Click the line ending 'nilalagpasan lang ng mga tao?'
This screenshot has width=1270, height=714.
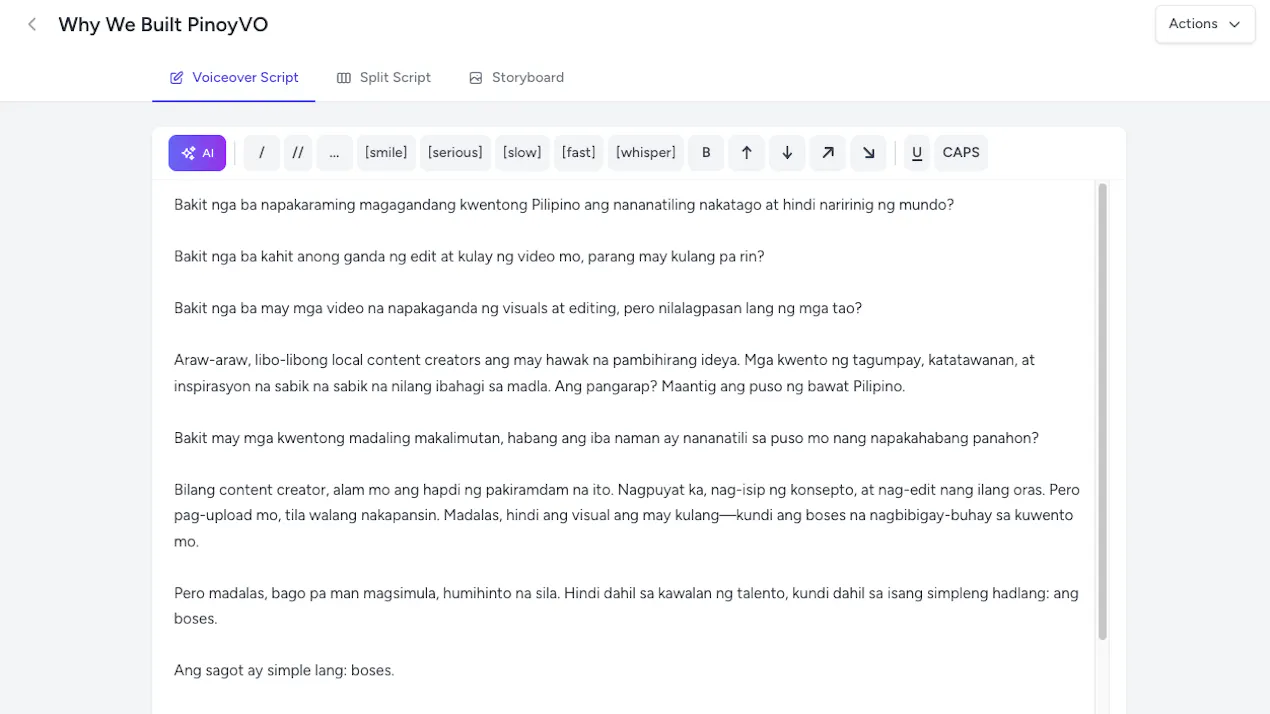click(518, 308)
